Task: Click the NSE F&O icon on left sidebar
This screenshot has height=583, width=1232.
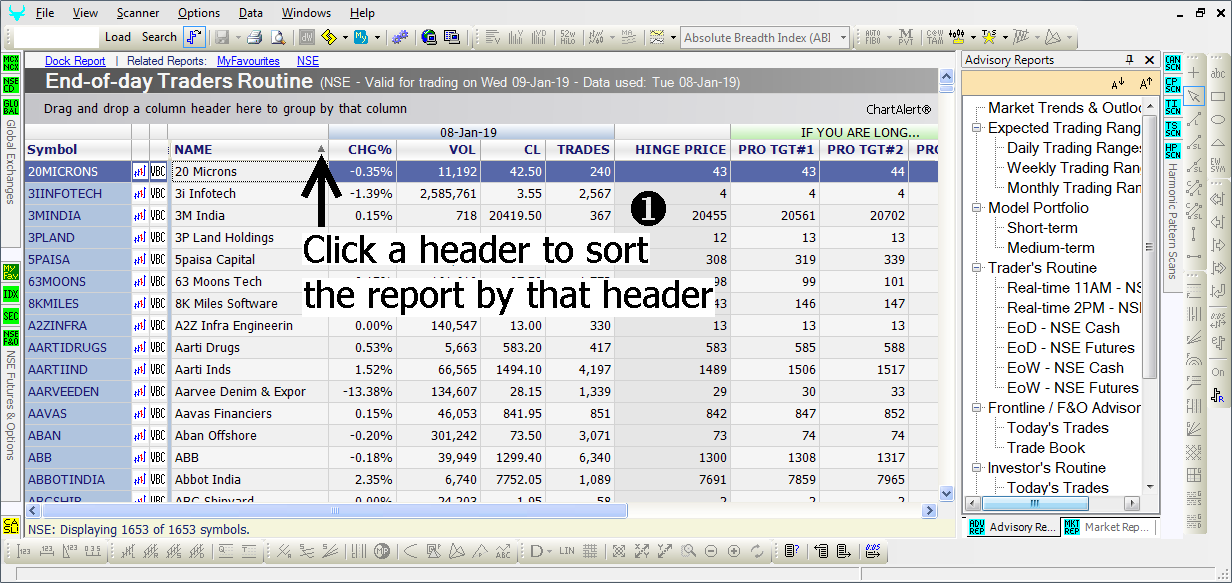Action: [11, 337]
